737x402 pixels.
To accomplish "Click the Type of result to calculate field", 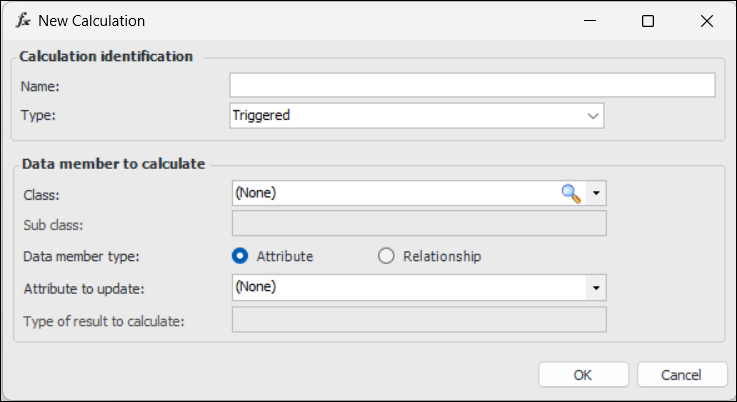I will pyautogui.click(x=419, y=320).
